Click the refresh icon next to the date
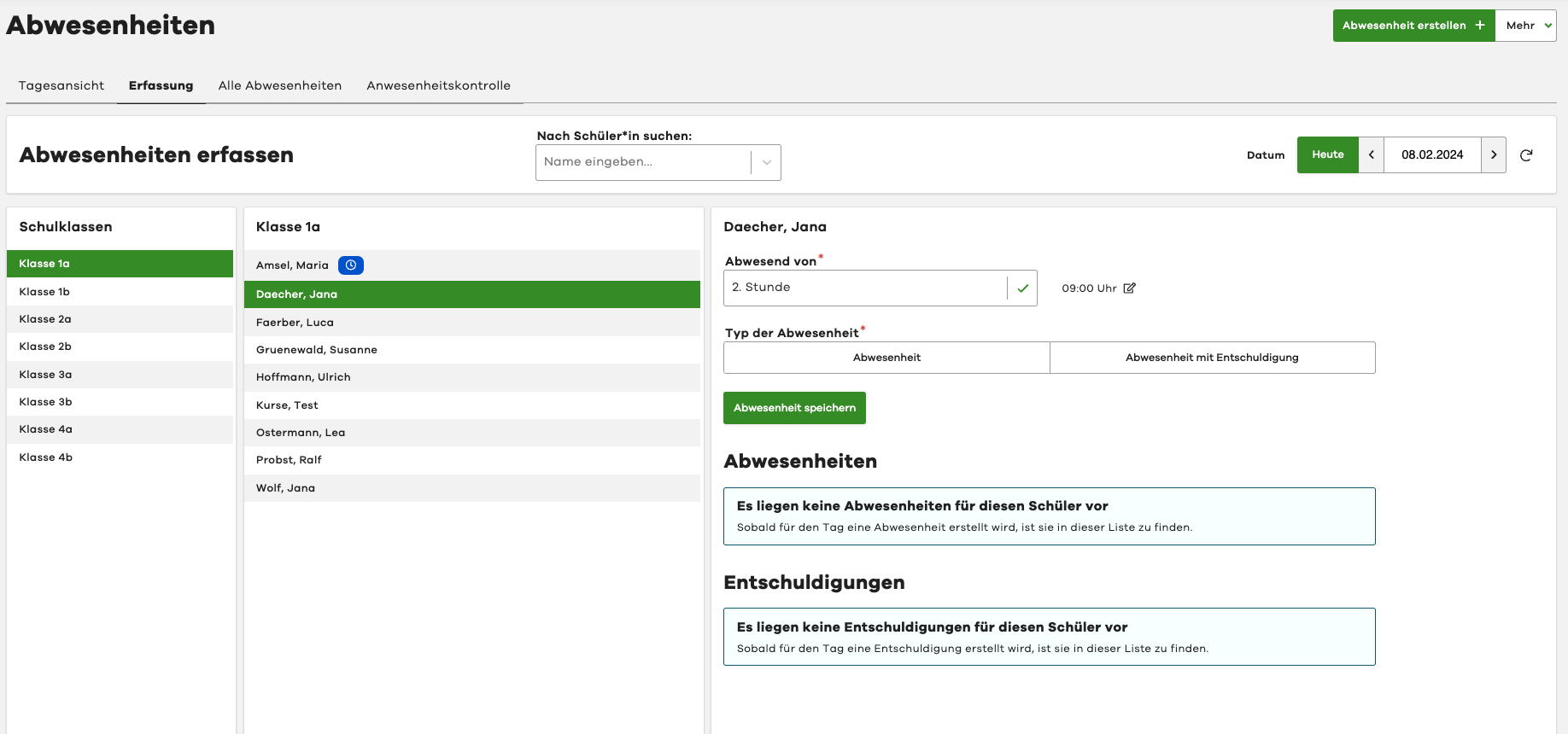Image resolution: width=1568 pixels, height=734 pixels. coord(1526,155)
